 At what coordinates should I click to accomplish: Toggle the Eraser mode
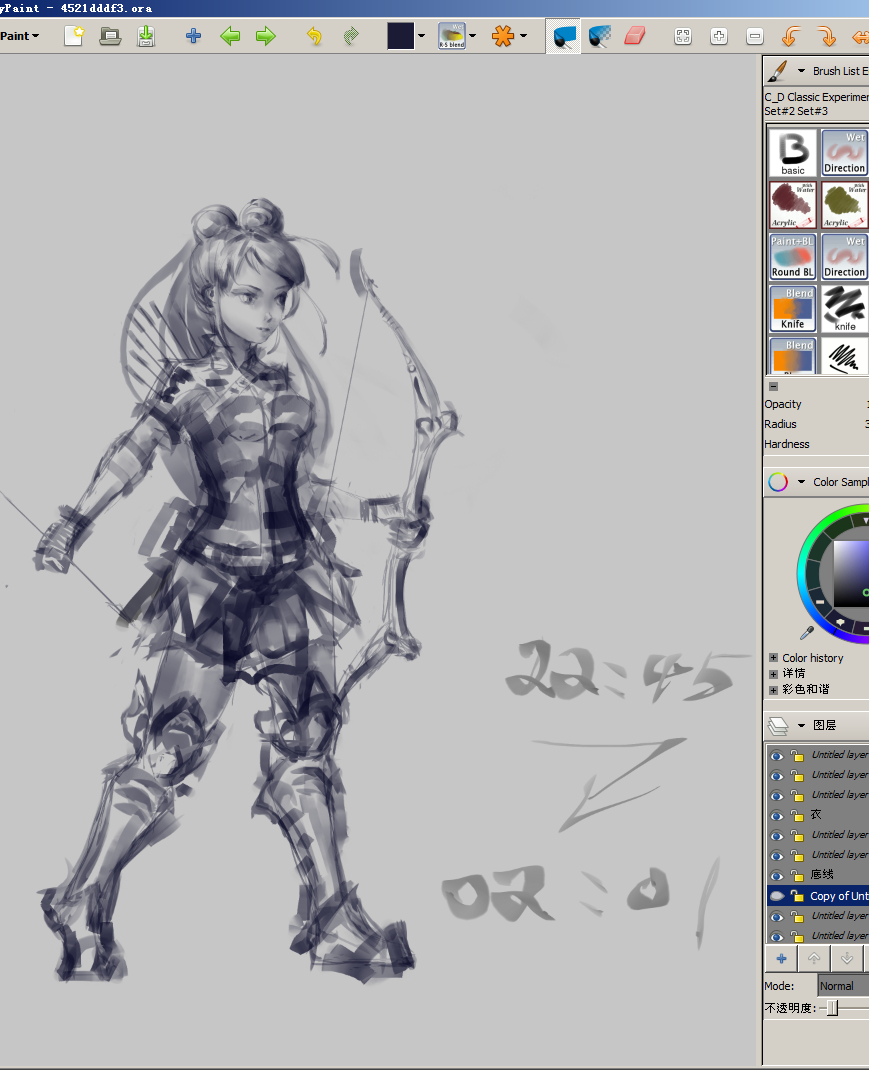pos(635,36)
